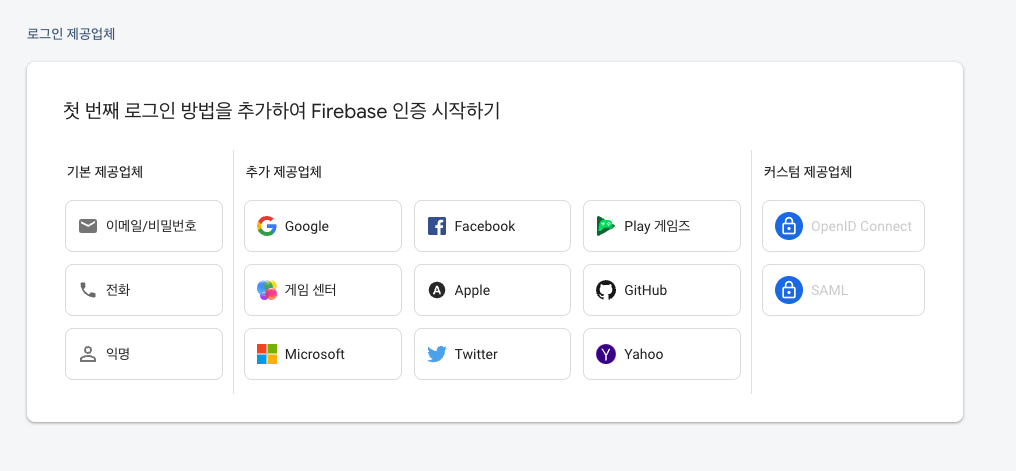
Task: Click the envelope icon for email/password
Action: point(87,226)
